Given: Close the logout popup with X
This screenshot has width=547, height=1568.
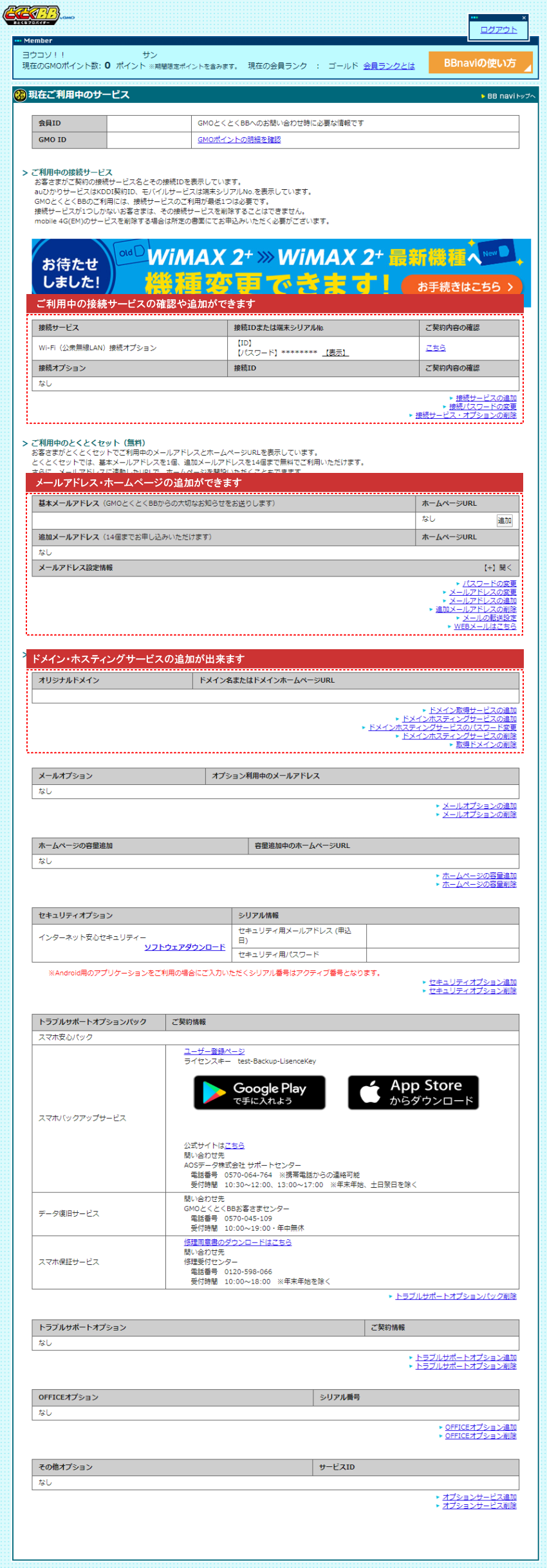Looking at the screenshot, I should click(x=524, y=18).
